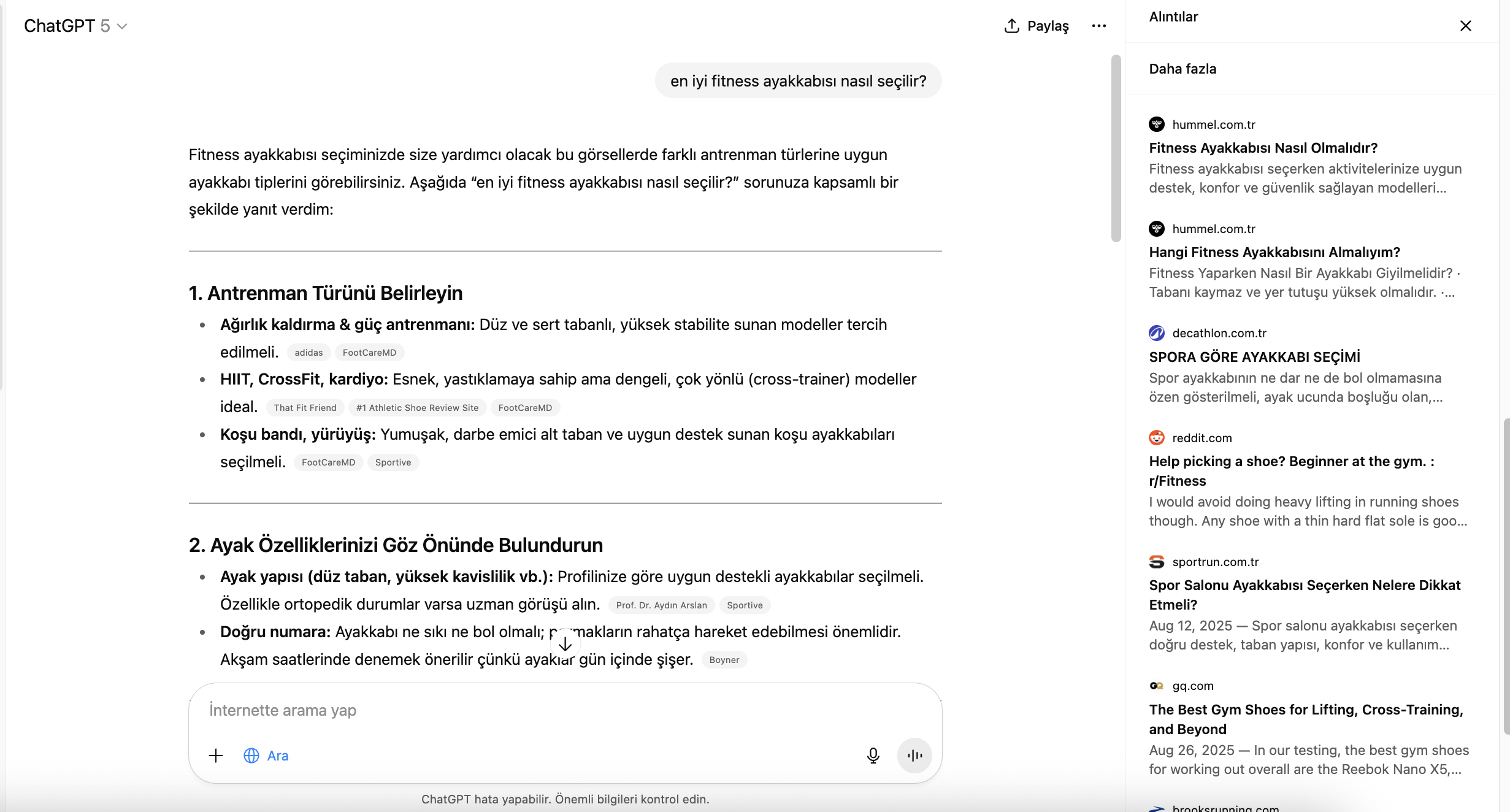This screenshot has width=1510, height=812.
Task: Click the chat conversation vertical scrollbar
Action: (1116, 148)
